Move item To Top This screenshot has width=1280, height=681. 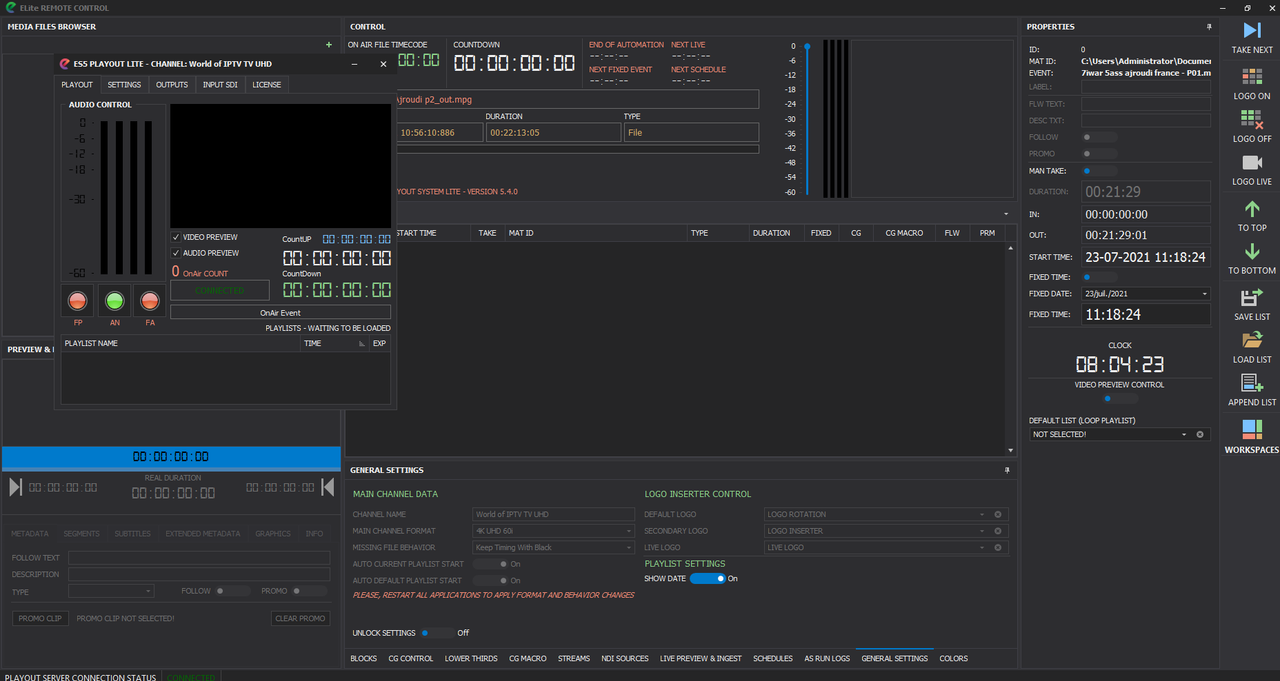(1251, 208)
